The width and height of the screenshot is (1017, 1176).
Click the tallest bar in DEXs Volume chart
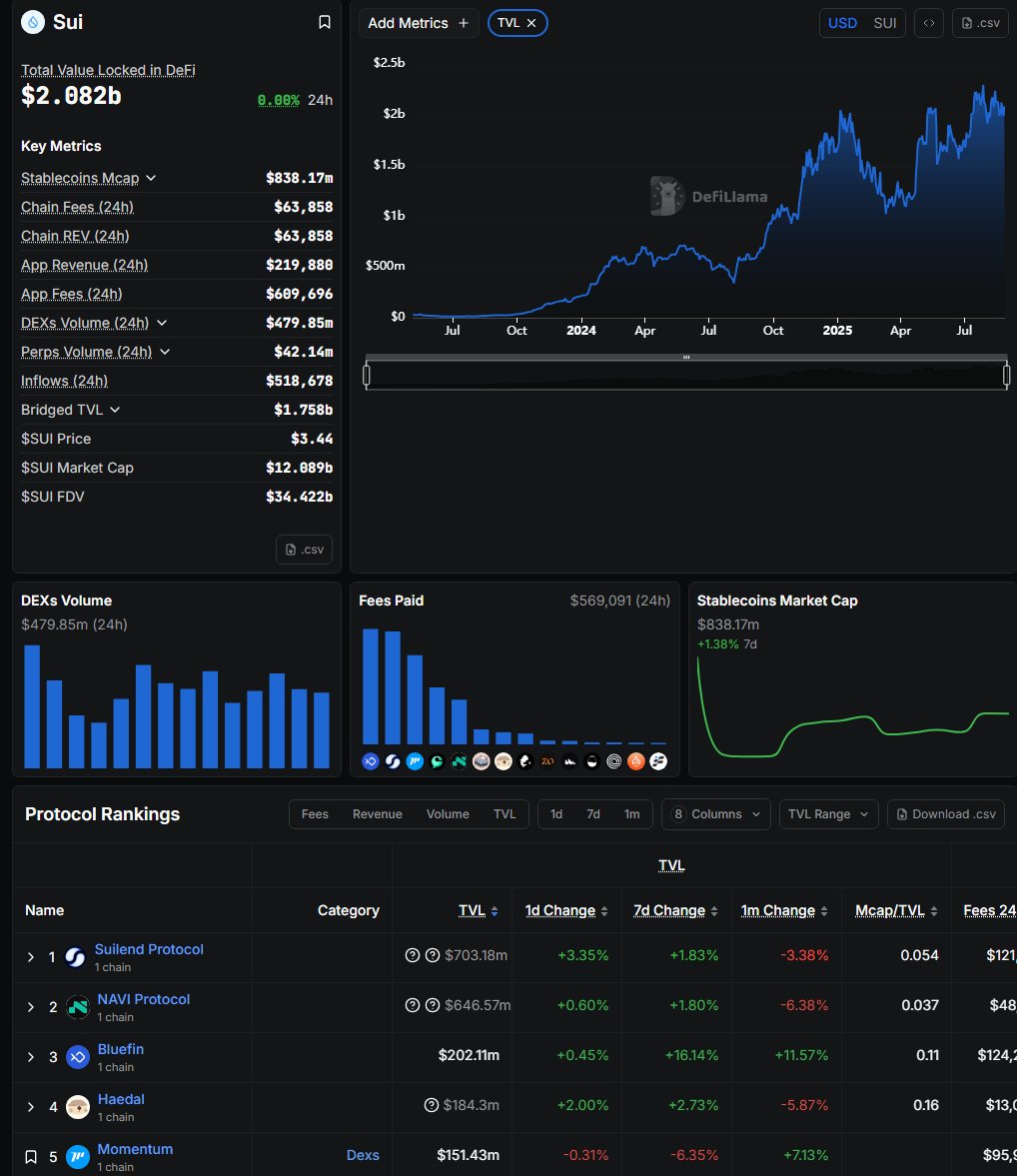32,706
